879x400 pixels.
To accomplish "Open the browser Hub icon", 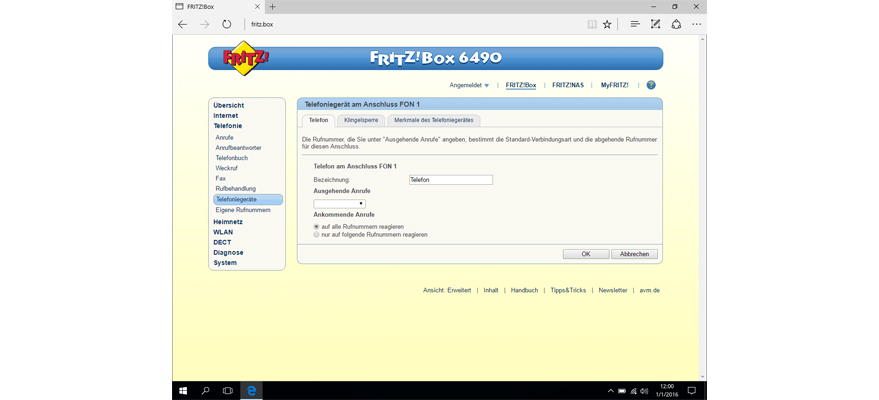I will coord(635,24).
